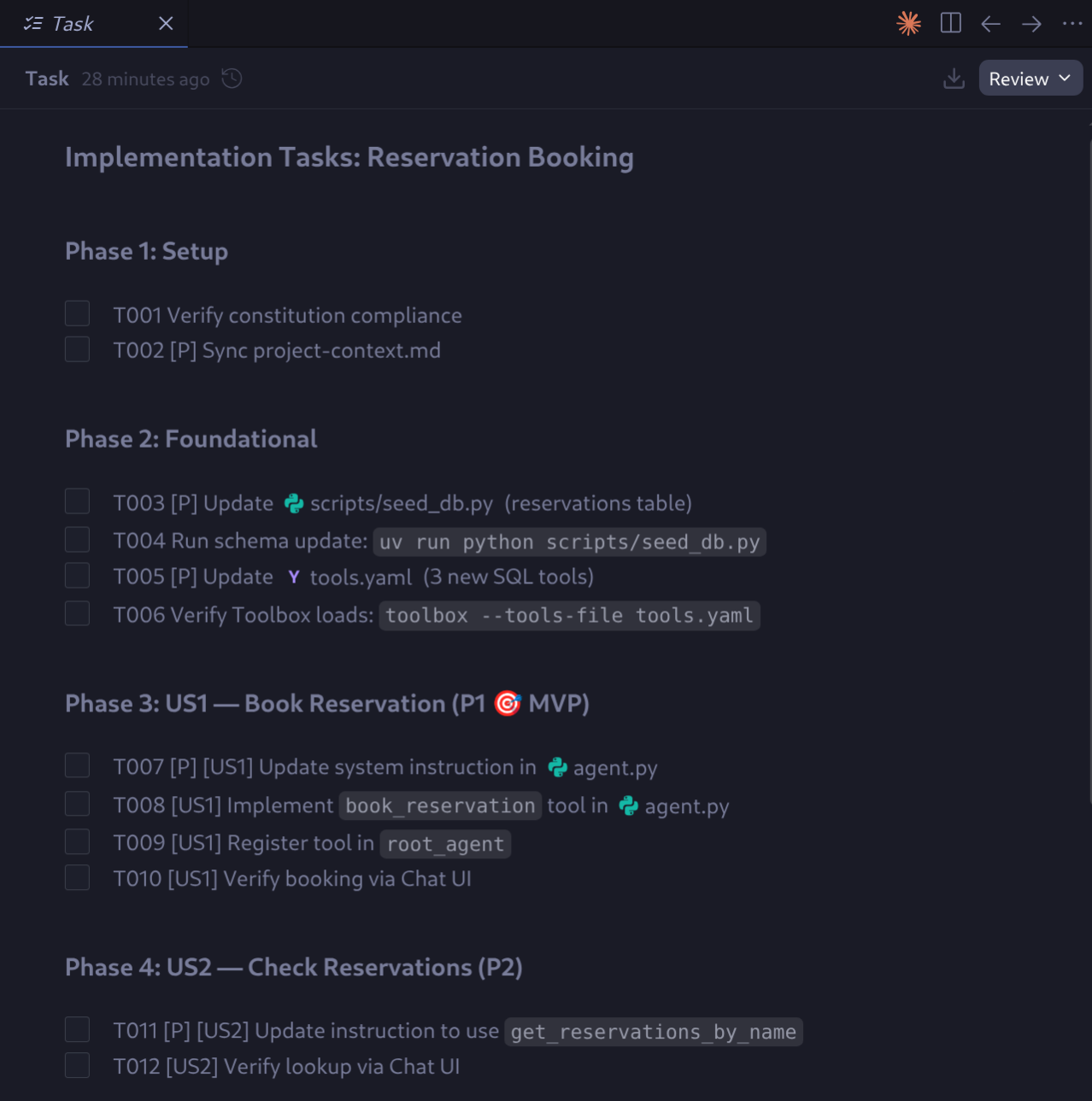Viewport: 1092px width, 1101px height.
Task: Check the T001 Verify constitution compliance box
Action: tap(77, 313)
